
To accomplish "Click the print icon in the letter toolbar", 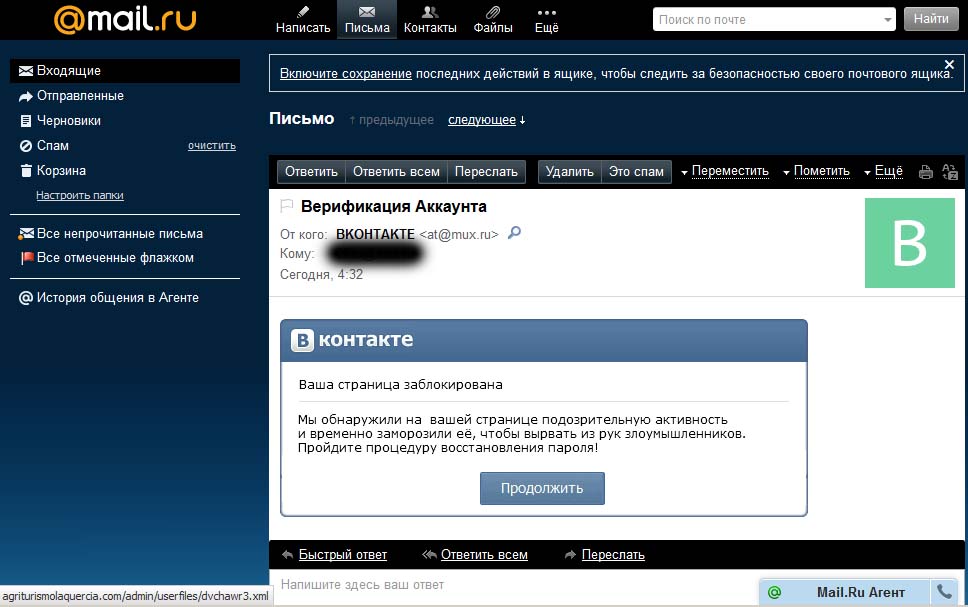I will pyautogui.click(x=926, y=172).
